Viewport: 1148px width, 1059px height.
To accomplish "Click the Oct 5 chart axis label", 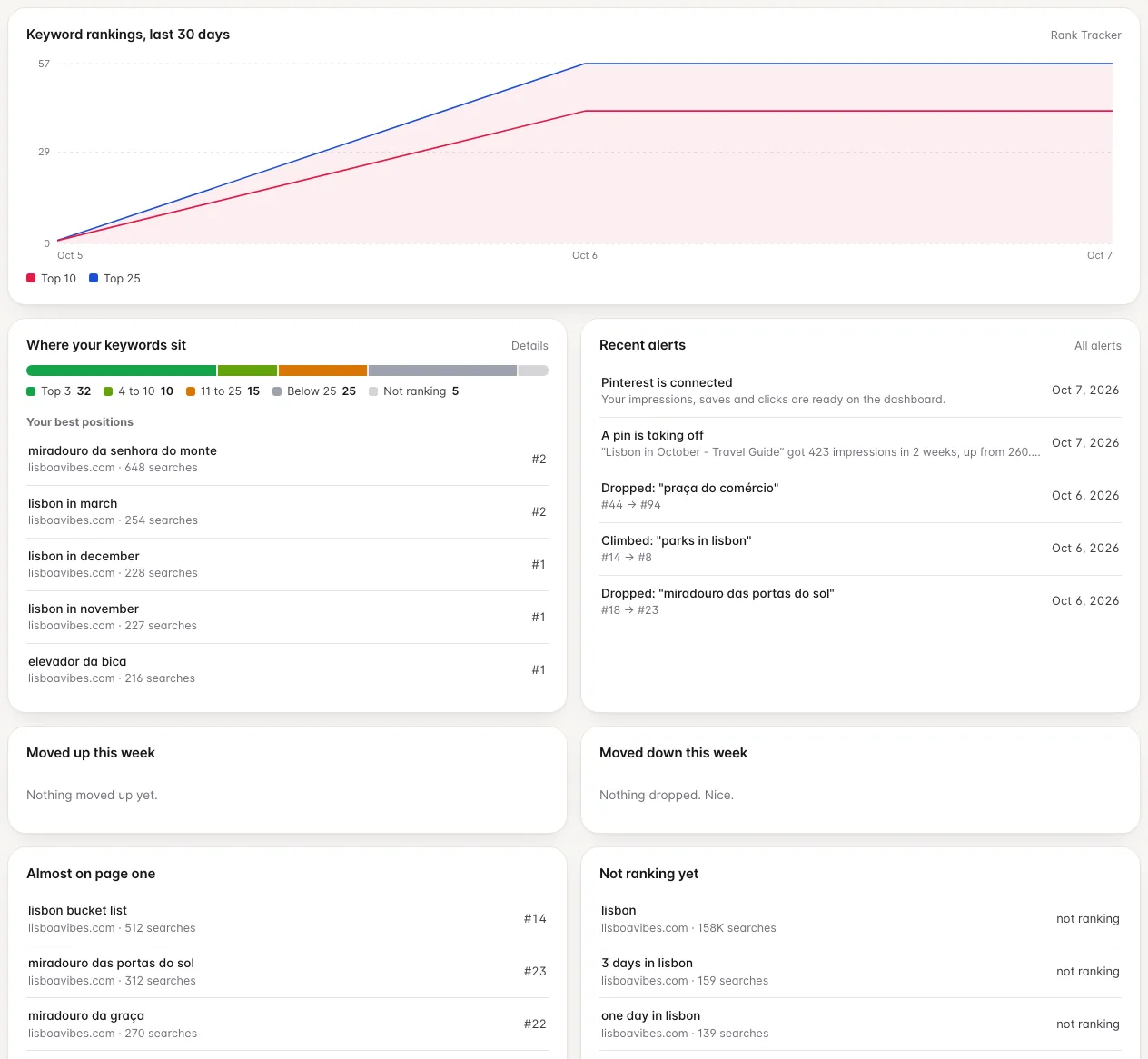I will point(70,255).
